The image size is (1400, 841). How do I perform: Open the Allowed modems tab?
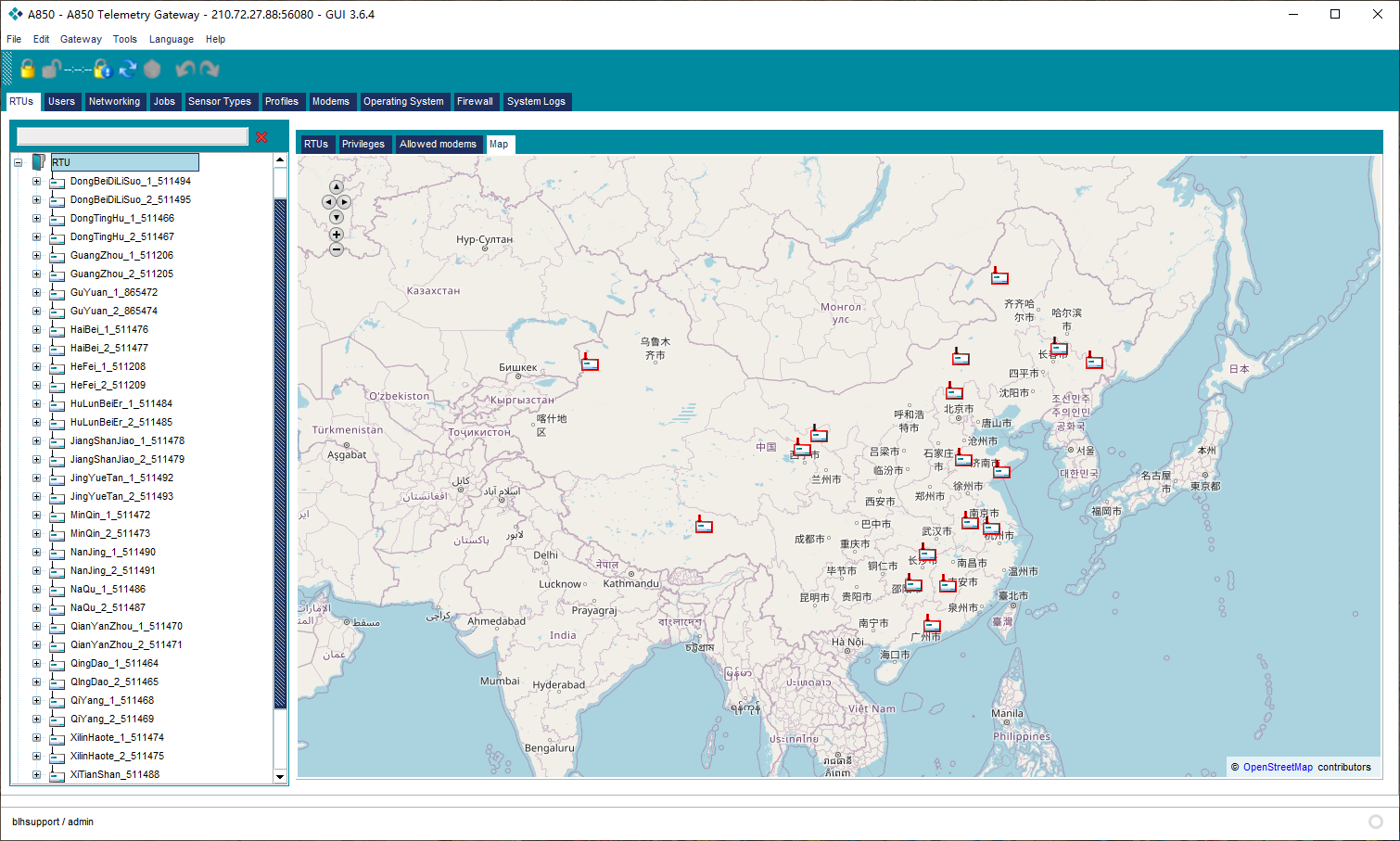point(438,145)
